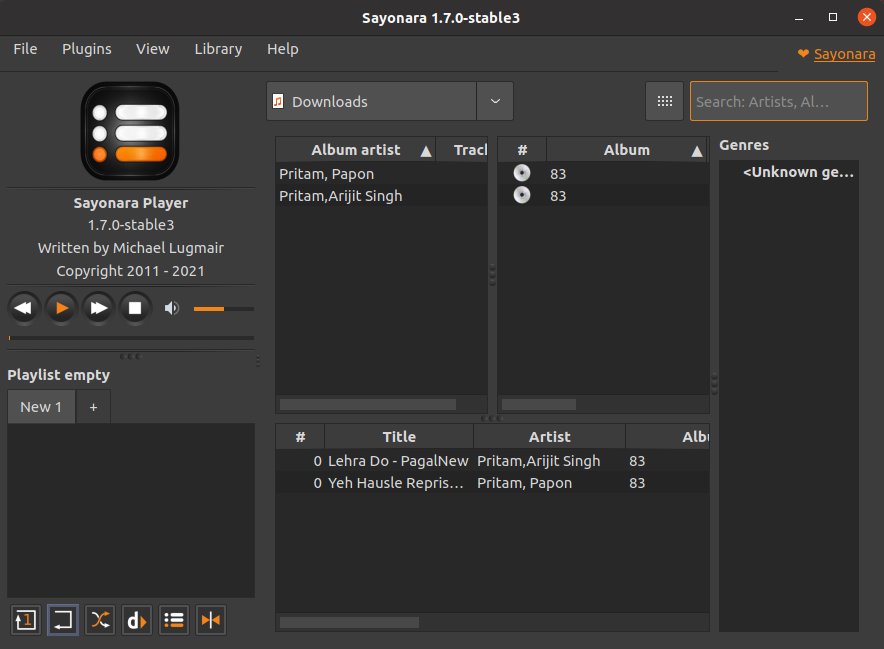This screenshot has height=649, width=884.
Task: Click the Album column header in tracks table
Action: [x=668, y=437]
